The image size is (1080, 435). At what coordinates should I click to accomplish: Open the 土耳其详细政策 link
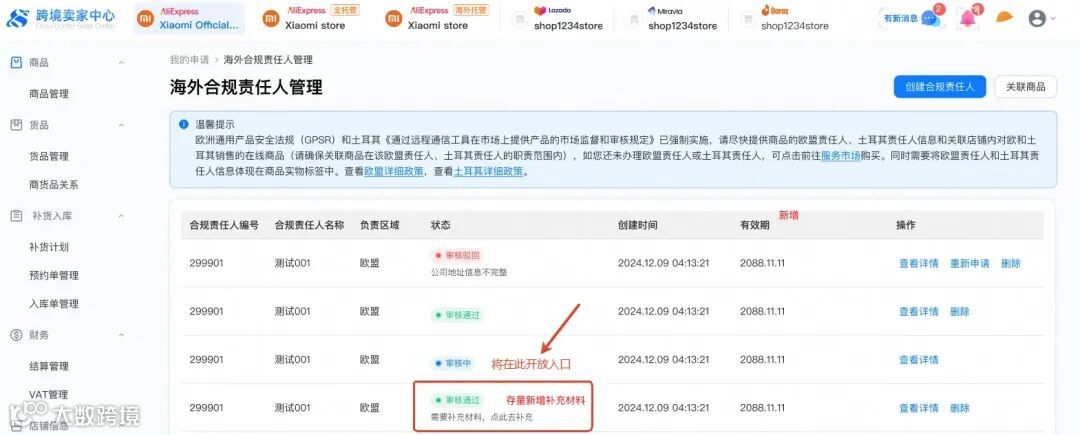[488, 171]
